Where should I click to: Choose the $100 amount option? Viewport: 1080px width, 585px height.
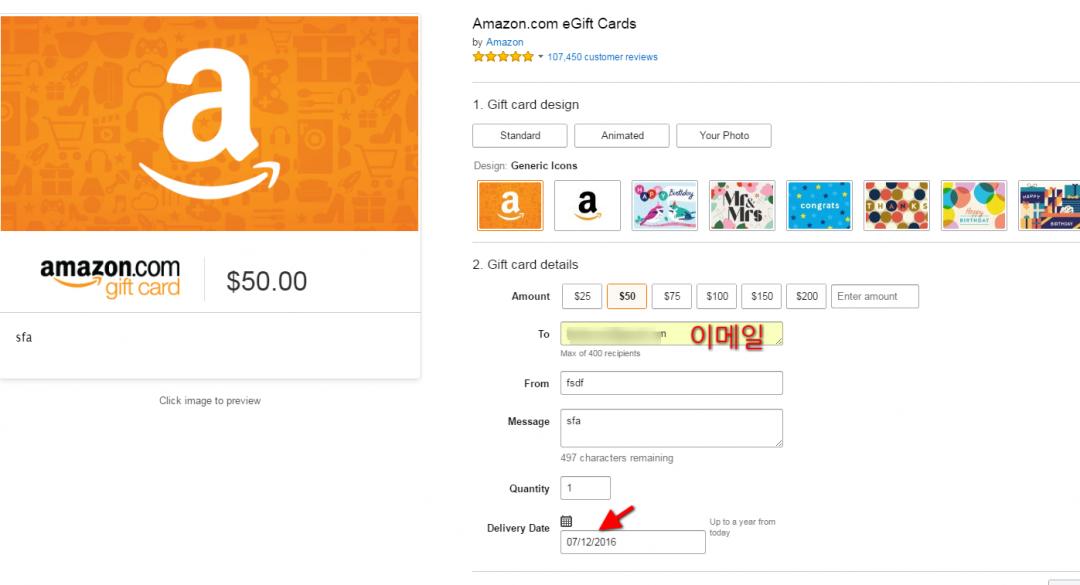717,296
